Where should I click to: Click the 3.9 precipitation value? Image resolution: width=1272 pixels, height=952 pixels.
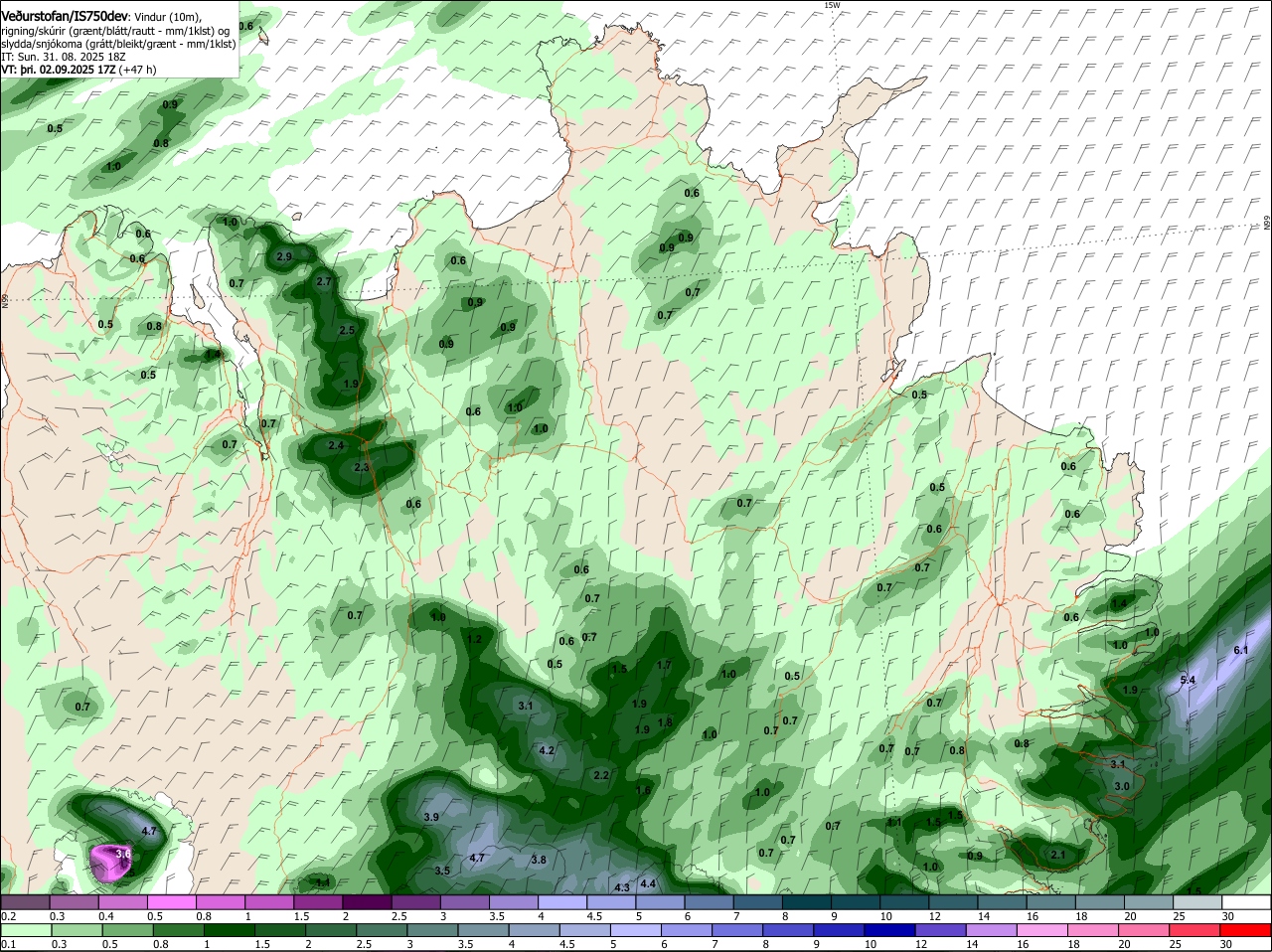click(431, 817)
